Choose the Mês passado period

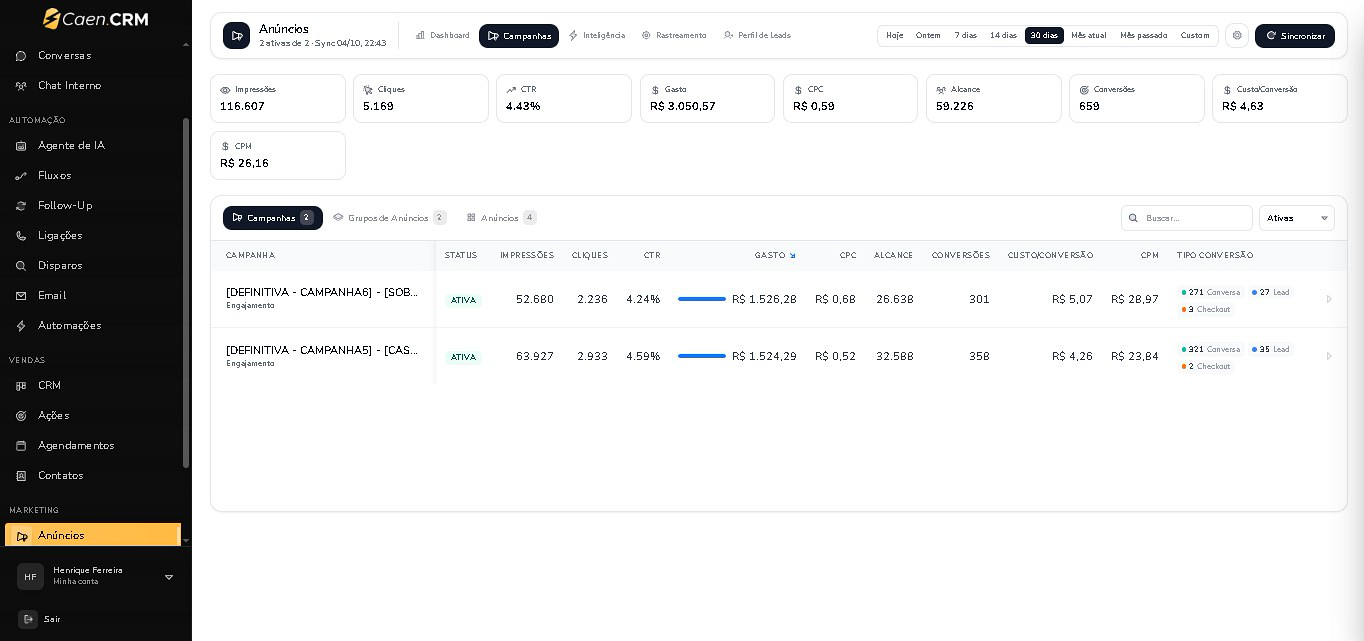coord(1144,36)
